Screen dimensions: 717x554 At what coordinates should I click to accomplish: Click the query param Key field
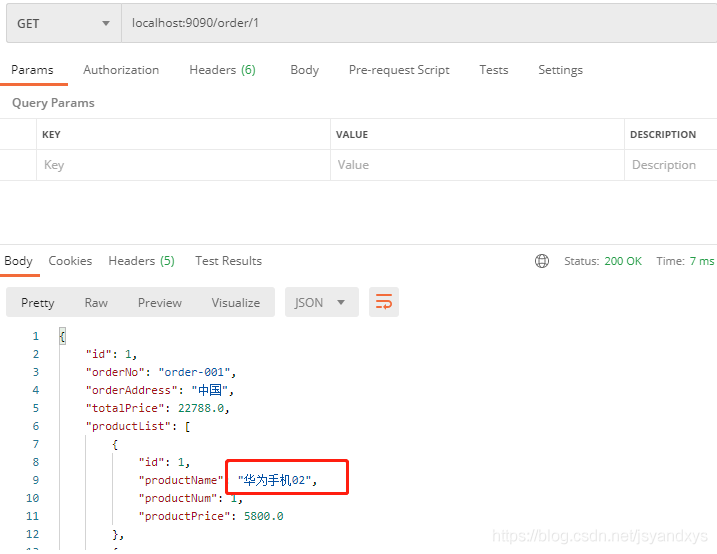click(183, 165)
